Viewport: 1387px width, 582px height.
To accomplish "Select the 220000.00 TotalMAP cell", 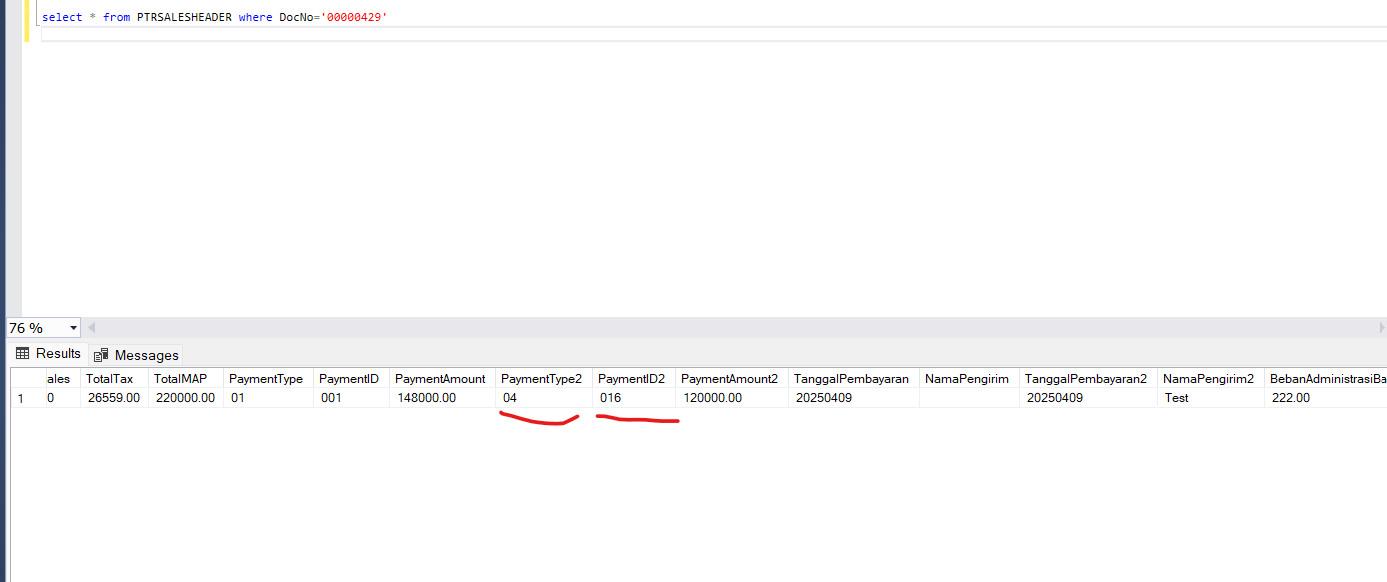I will pos(185,398).
